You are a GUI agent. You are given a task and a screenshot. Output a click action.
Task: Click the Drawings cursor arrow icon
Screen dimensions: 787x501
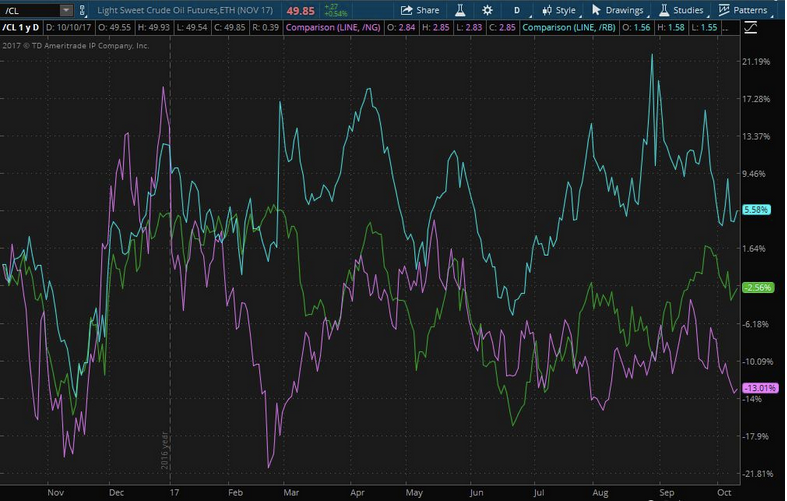[596, 10]
